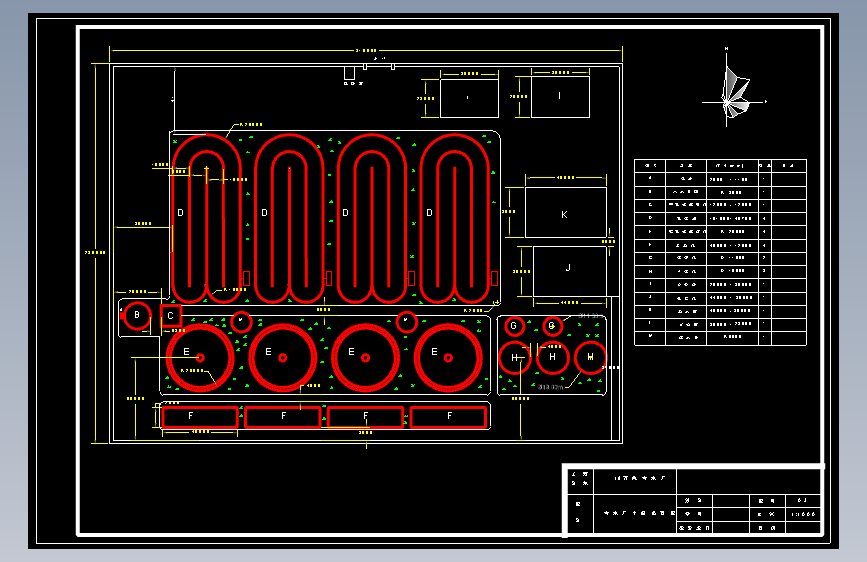Select the rightmost oxidation ditch D
Viewport: 867px width, 562px height.
455,218
